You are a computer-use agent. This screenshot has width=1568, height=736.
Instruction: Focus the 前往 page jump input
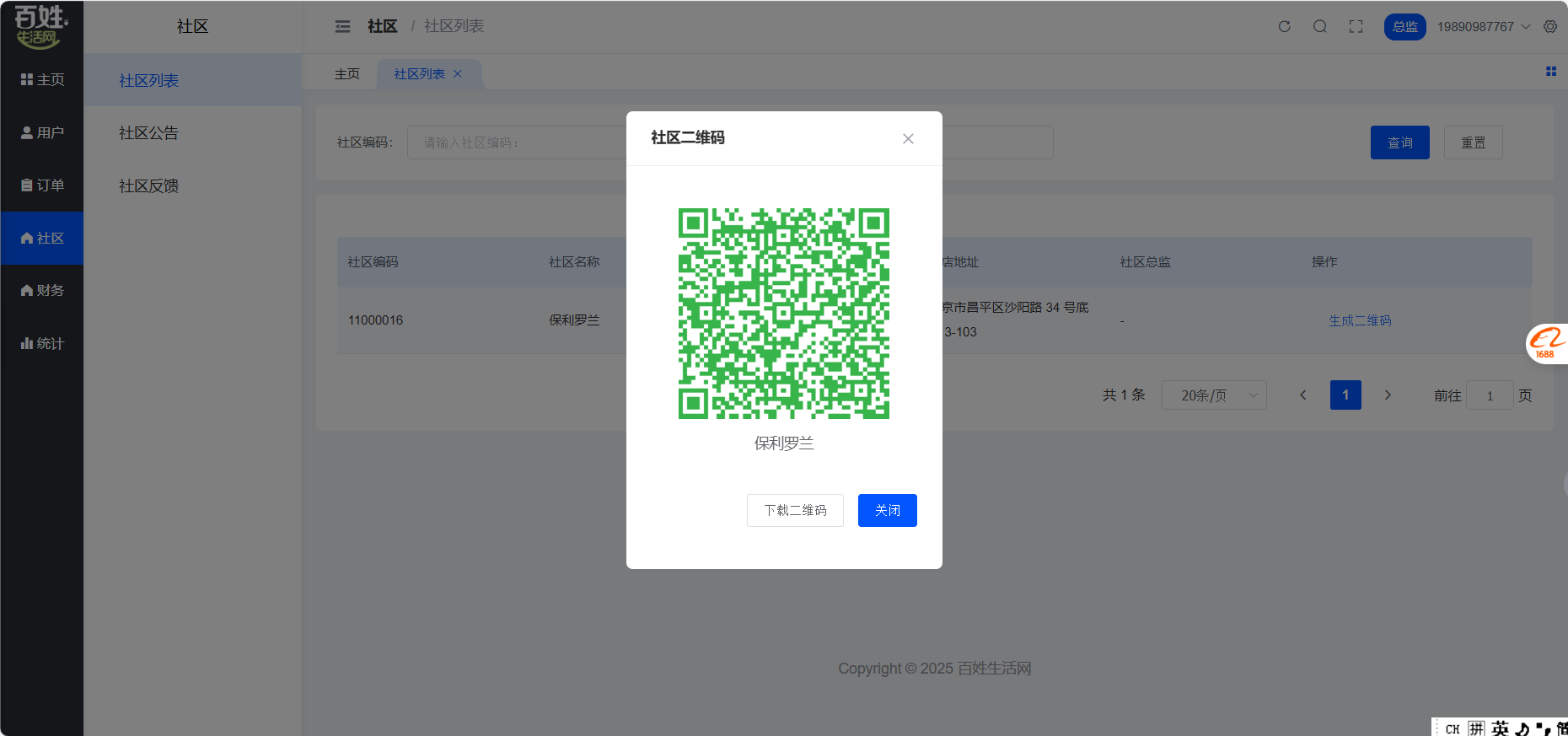1490,395
